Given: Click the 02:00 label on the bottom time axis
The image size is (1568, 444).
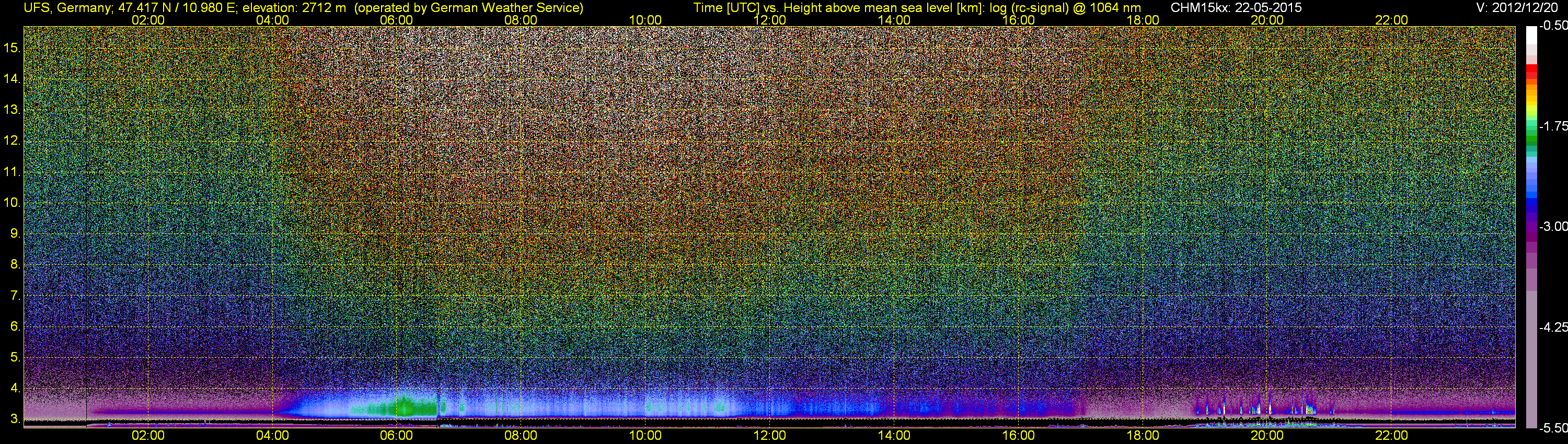Looking at the screenshot, I should click(x=148, y=436).
